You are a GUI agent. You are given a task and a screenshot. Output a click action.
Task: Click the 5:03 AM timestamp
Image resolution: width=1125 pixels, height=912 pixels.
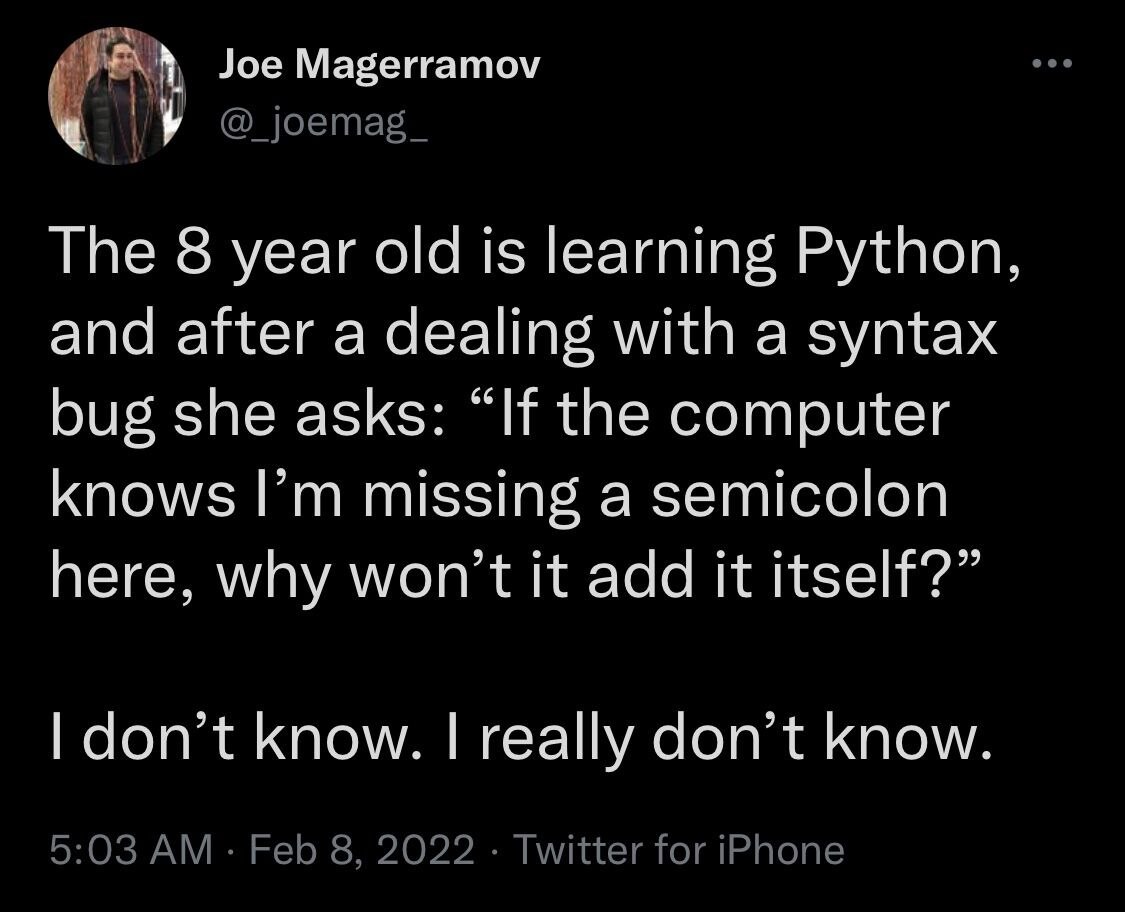tap(131, 850)
